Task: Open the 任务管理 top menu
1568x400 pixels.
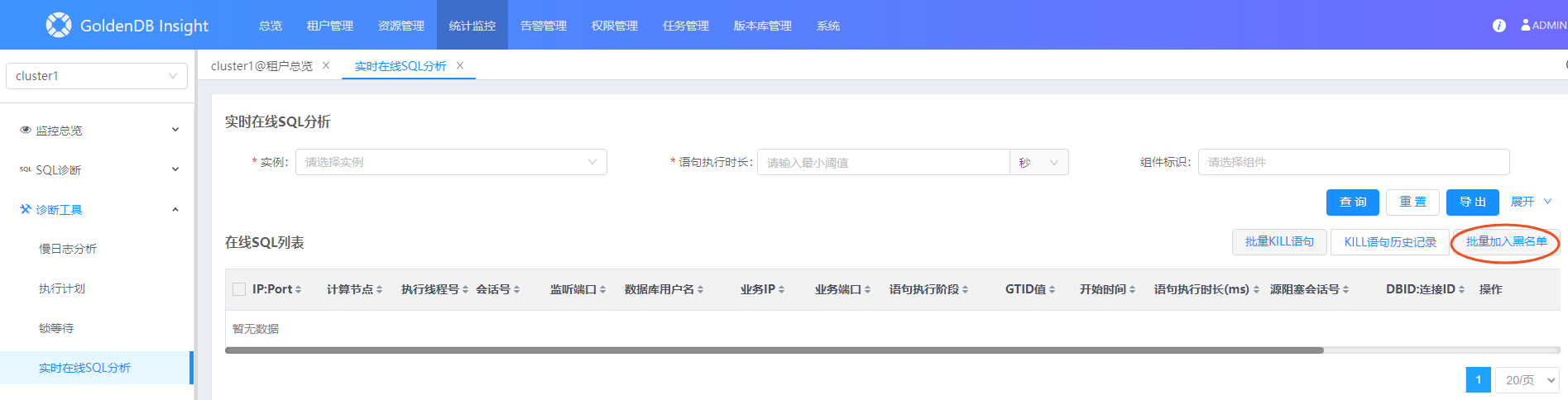Action: point(686,26)
